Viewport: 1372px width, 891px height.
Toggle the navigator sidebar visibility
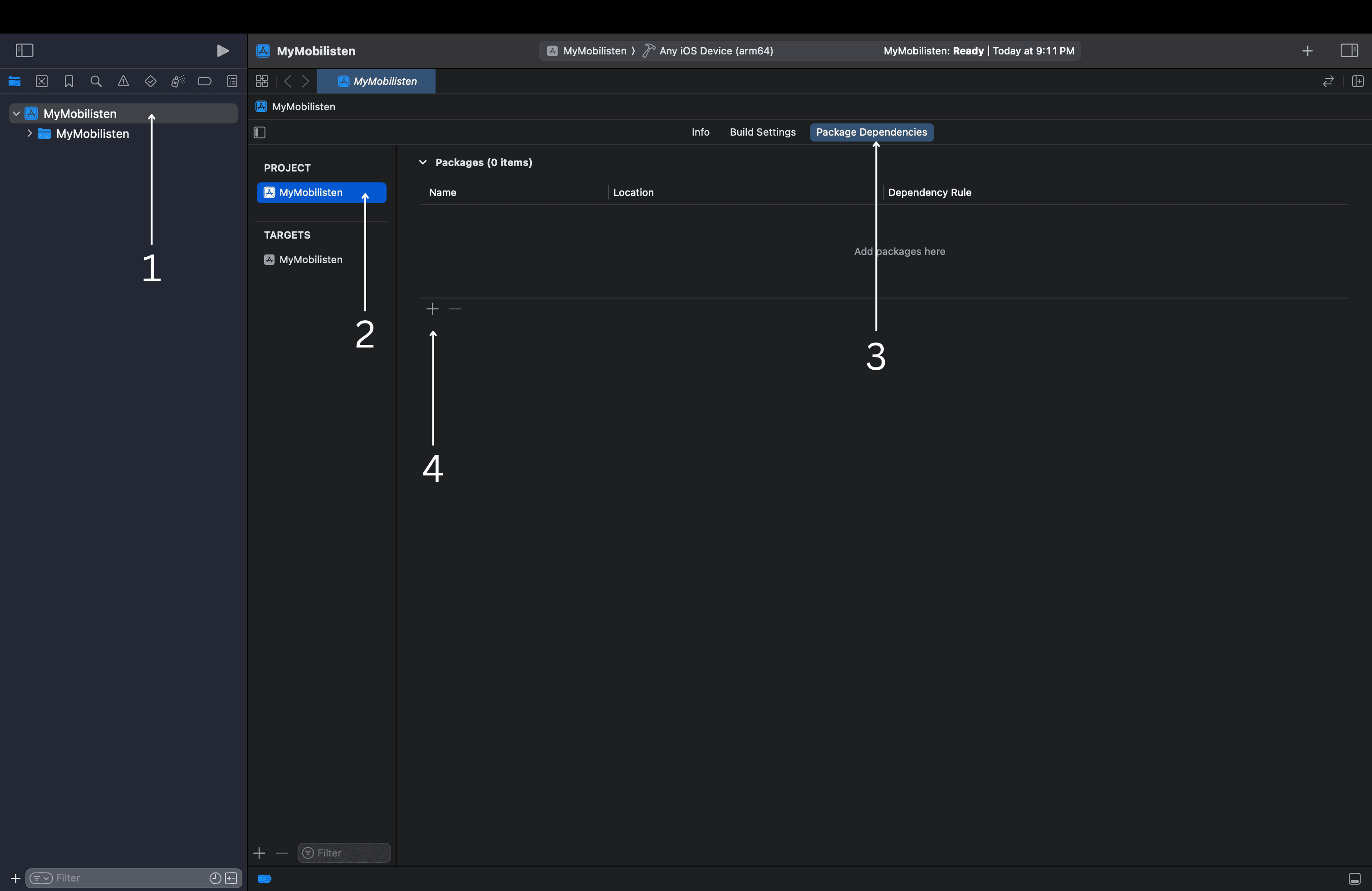click(24, 51)
